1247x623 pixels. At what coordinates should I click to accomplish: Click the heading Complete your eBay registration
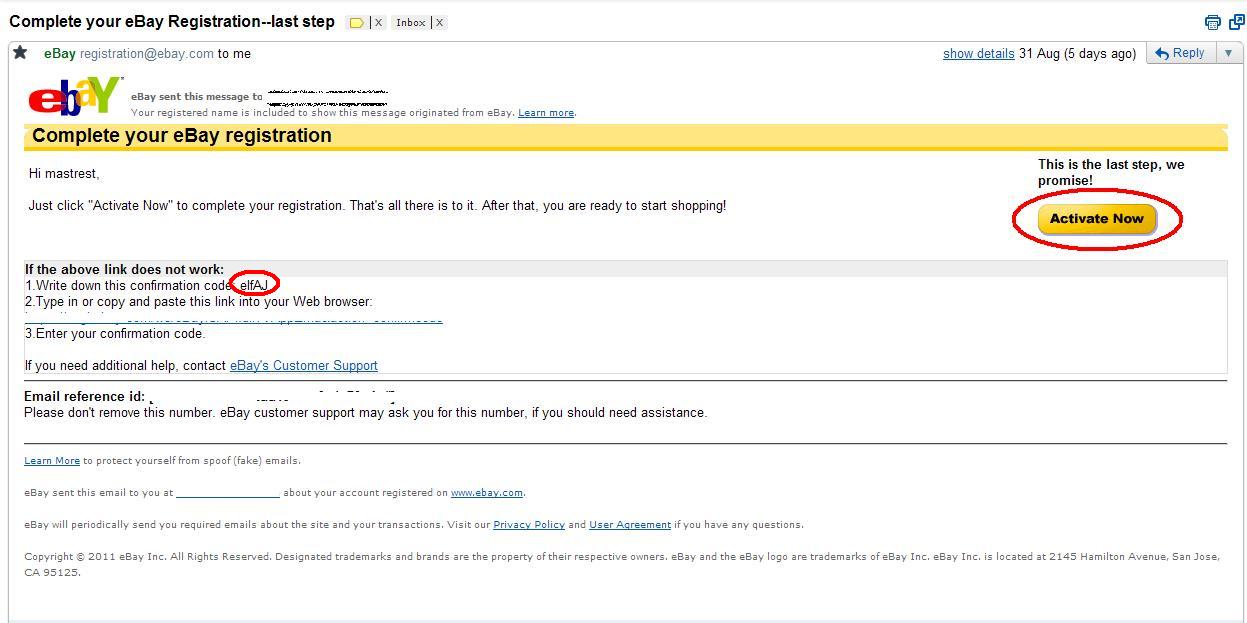point(182,136)
